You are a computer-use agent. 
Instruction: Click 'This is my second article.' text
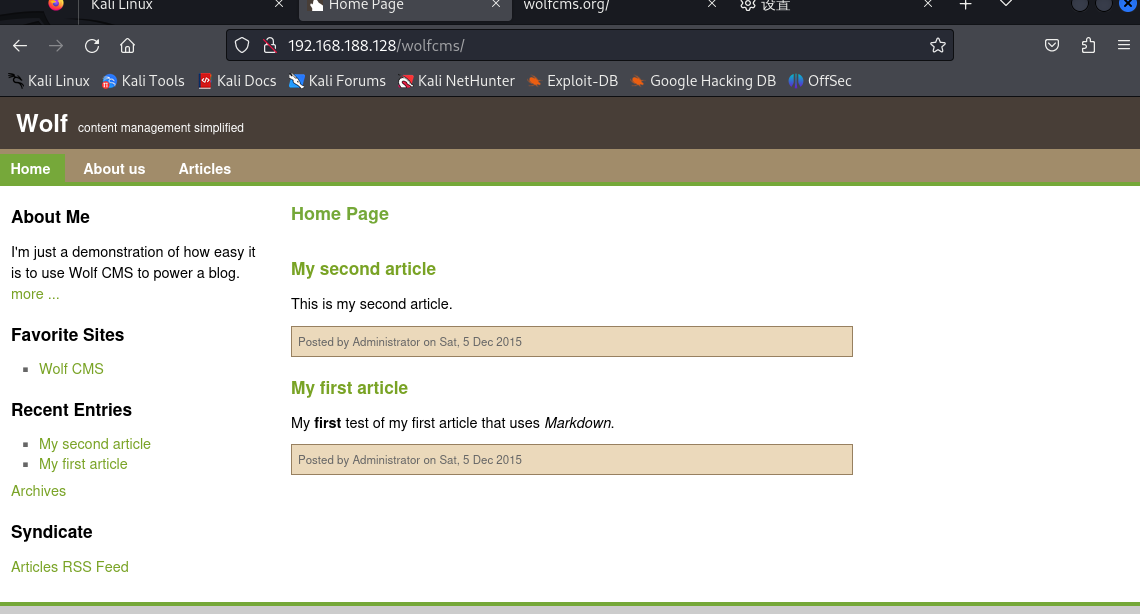click(x=372, y=304)
